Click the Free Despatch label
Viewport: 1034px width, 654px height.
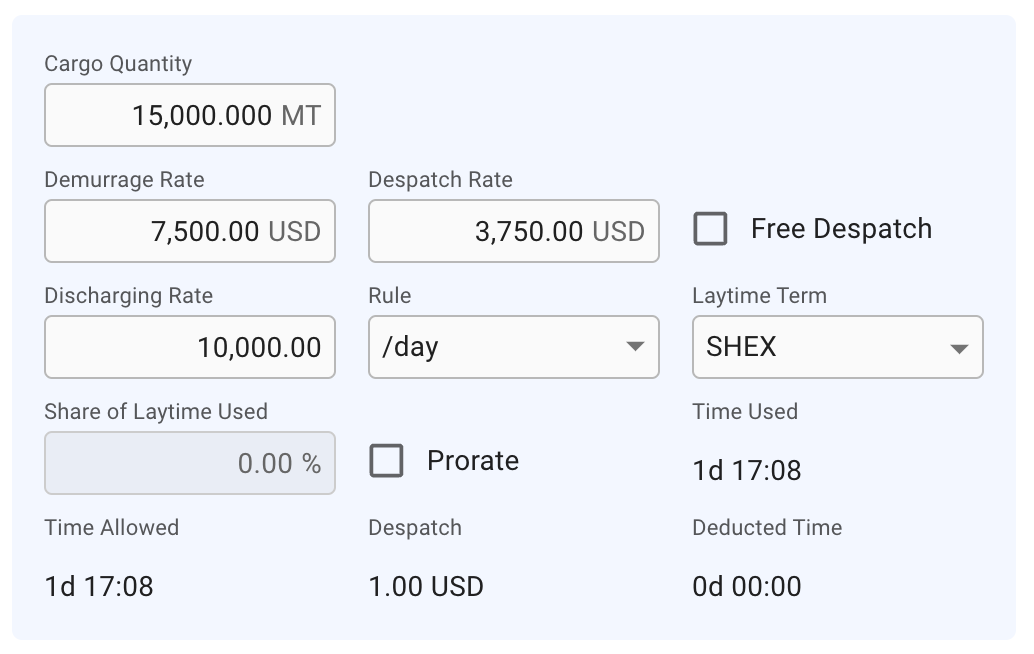(x=841, y=229)
